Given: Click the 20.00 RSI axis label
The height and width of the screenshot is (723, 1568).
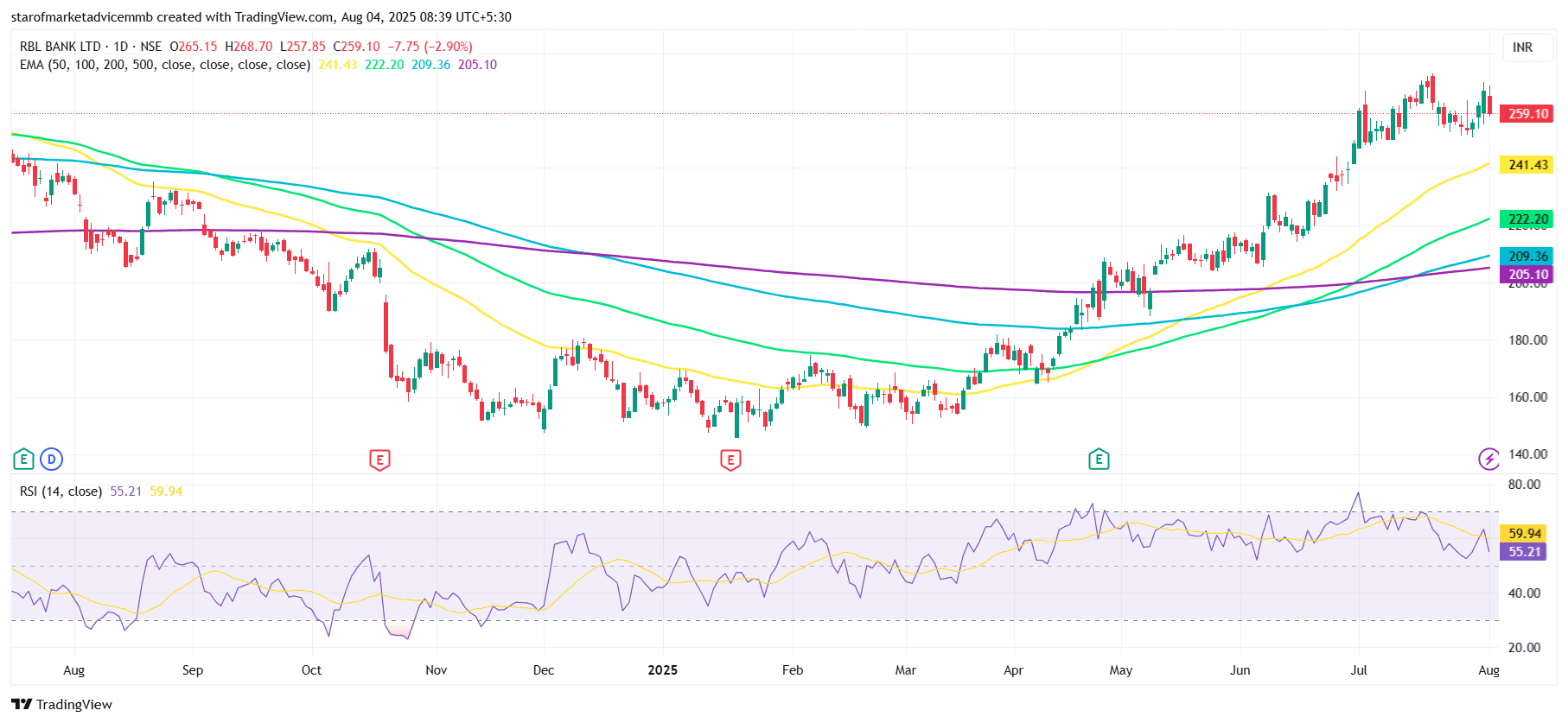Looking at the screenshot, I should tap(1525, 648).
